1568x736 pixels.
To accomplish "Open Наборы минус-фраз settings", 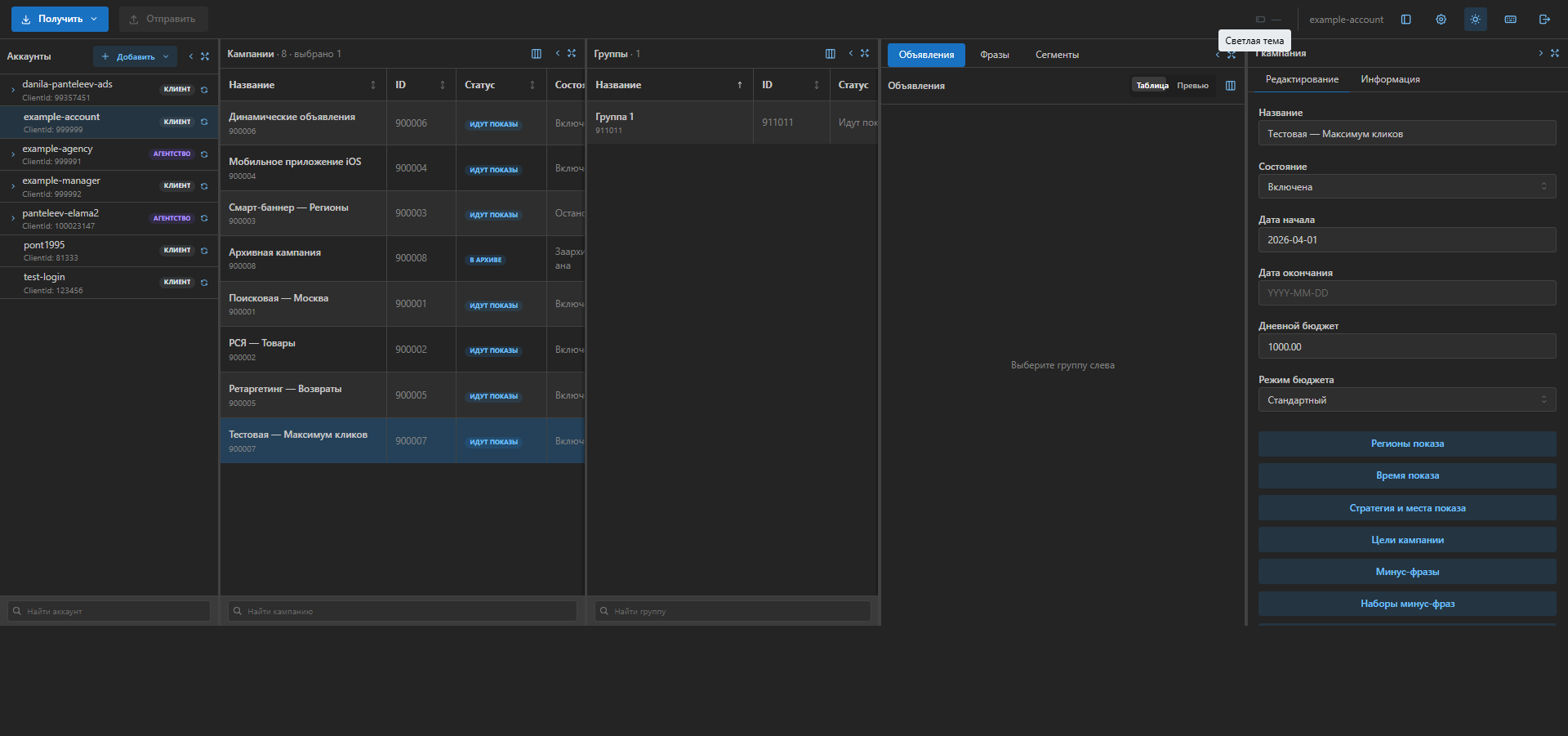I will (x=1407, y=604).
